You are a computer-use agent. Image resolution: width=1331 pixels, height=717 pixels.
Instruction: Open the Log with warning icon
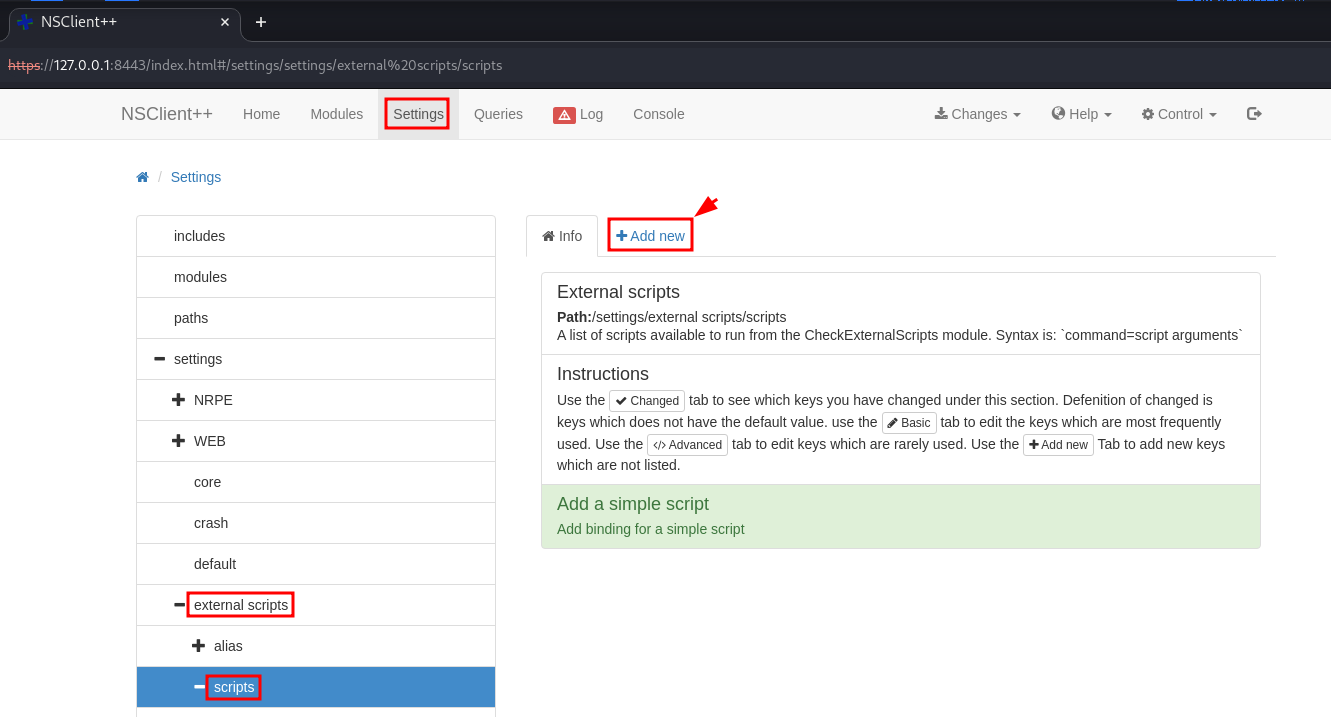point(578,114)
